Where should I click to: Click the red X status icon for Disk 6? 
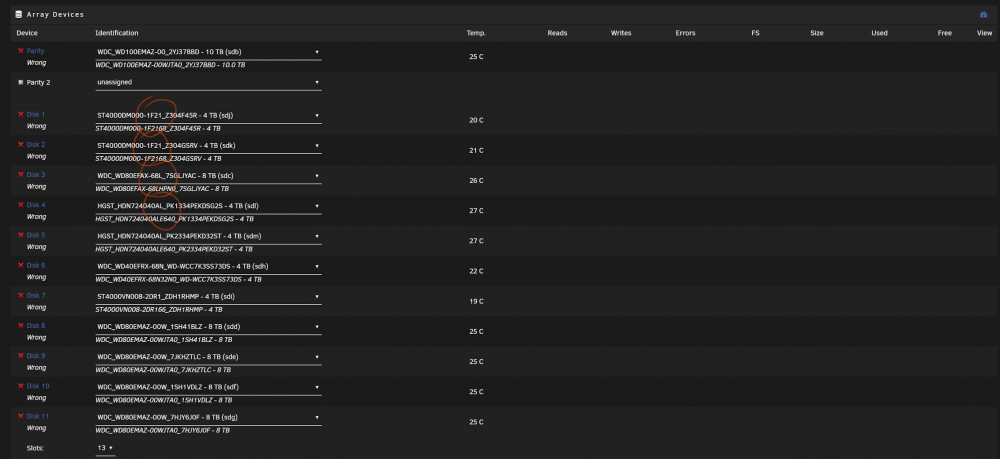(x=20, y=265)
